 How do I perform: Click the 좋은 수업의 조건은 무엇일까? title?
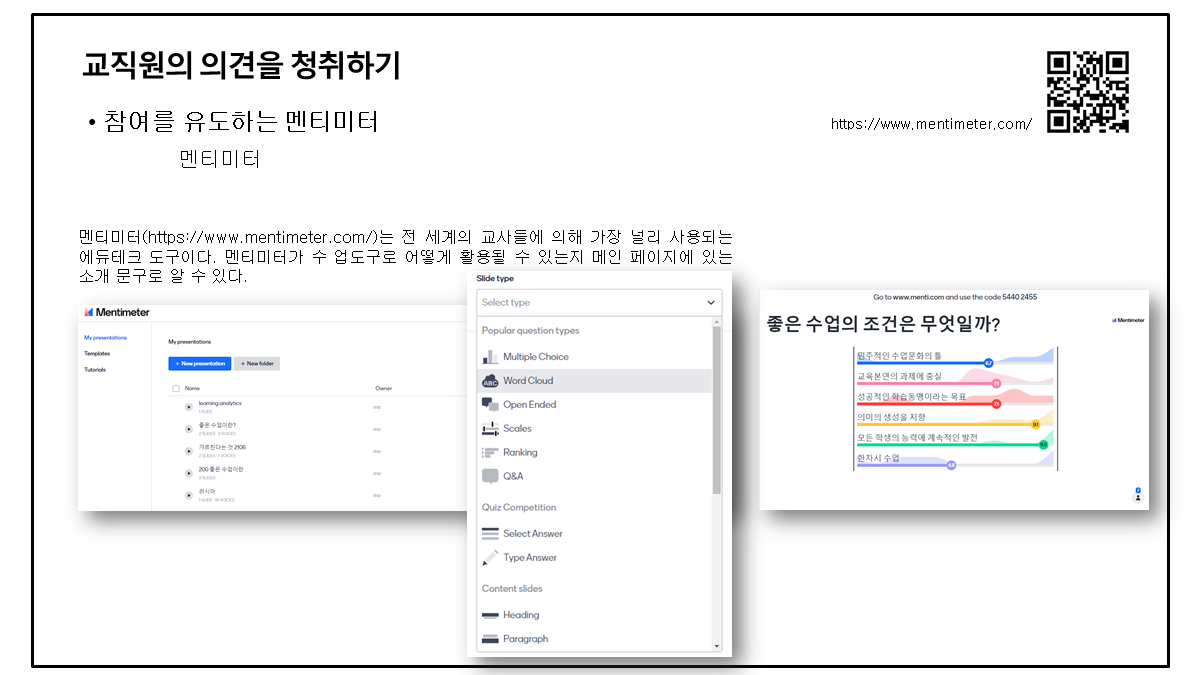(884, 325)
